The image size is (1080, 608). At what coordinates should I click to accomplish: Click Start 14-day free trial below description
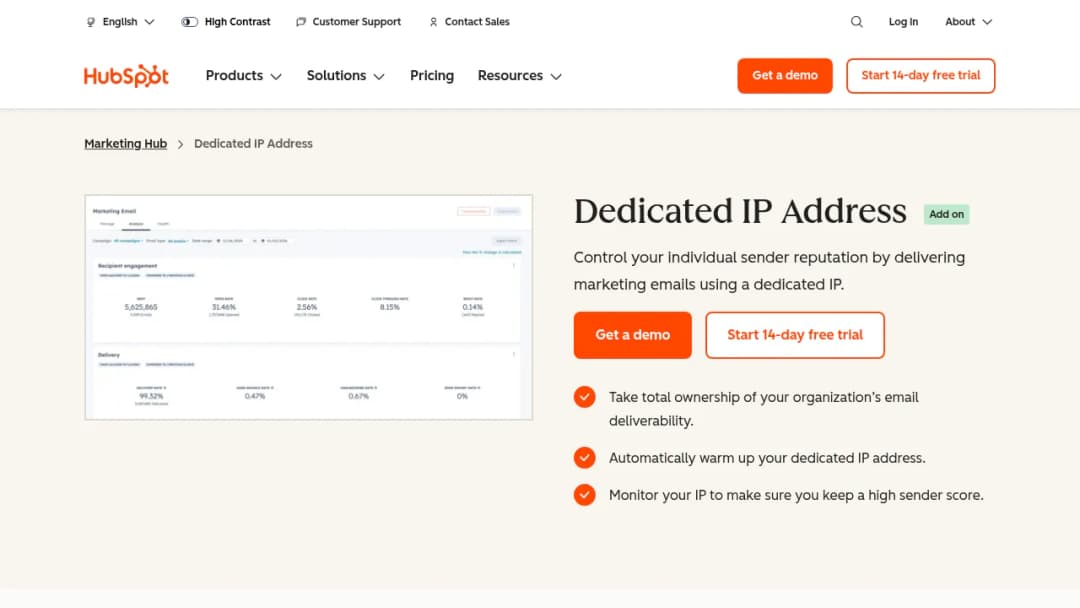pyautogui.click(x=795, y=335)
